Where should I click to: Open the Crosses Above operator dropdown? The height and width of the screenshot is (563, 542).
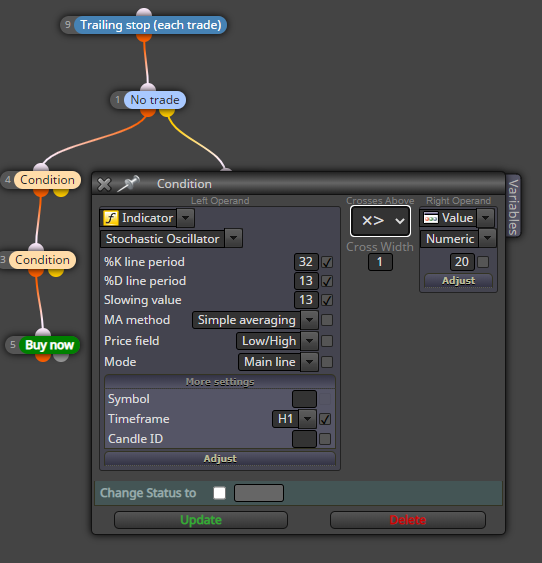click(x=380, y=220)
